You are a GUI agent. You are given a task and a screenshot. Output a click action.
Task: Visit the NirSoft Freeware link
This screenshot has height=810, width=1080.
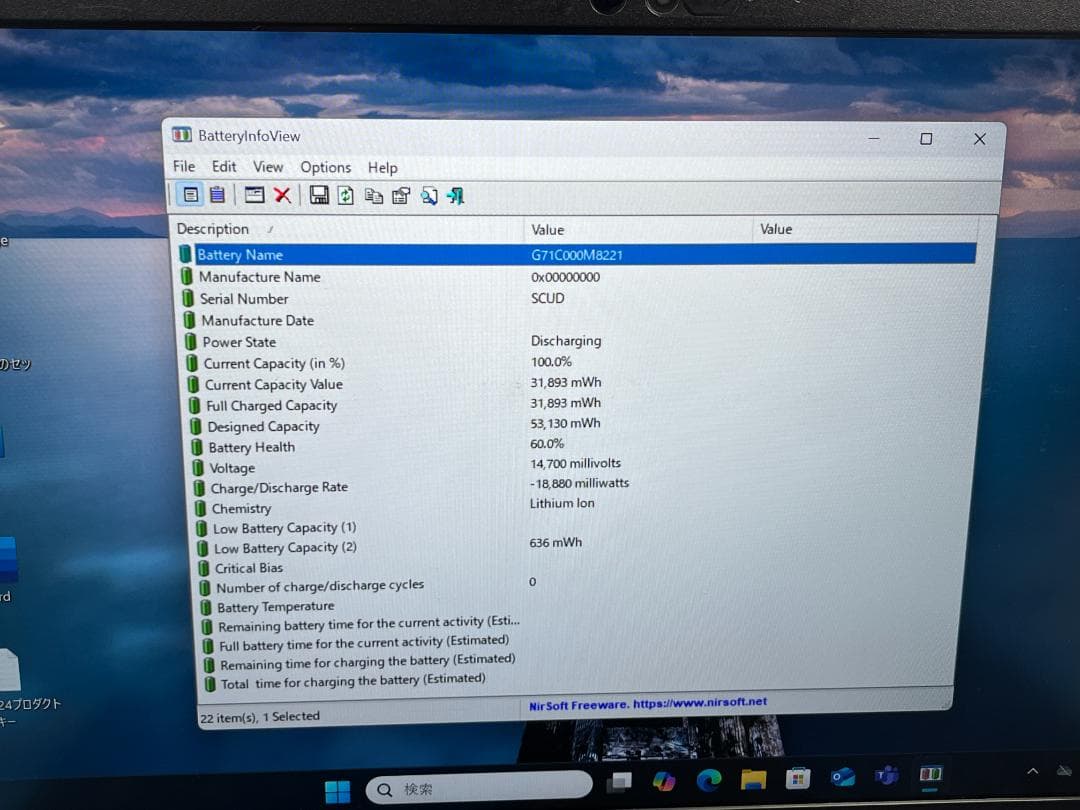click(648, 703)
